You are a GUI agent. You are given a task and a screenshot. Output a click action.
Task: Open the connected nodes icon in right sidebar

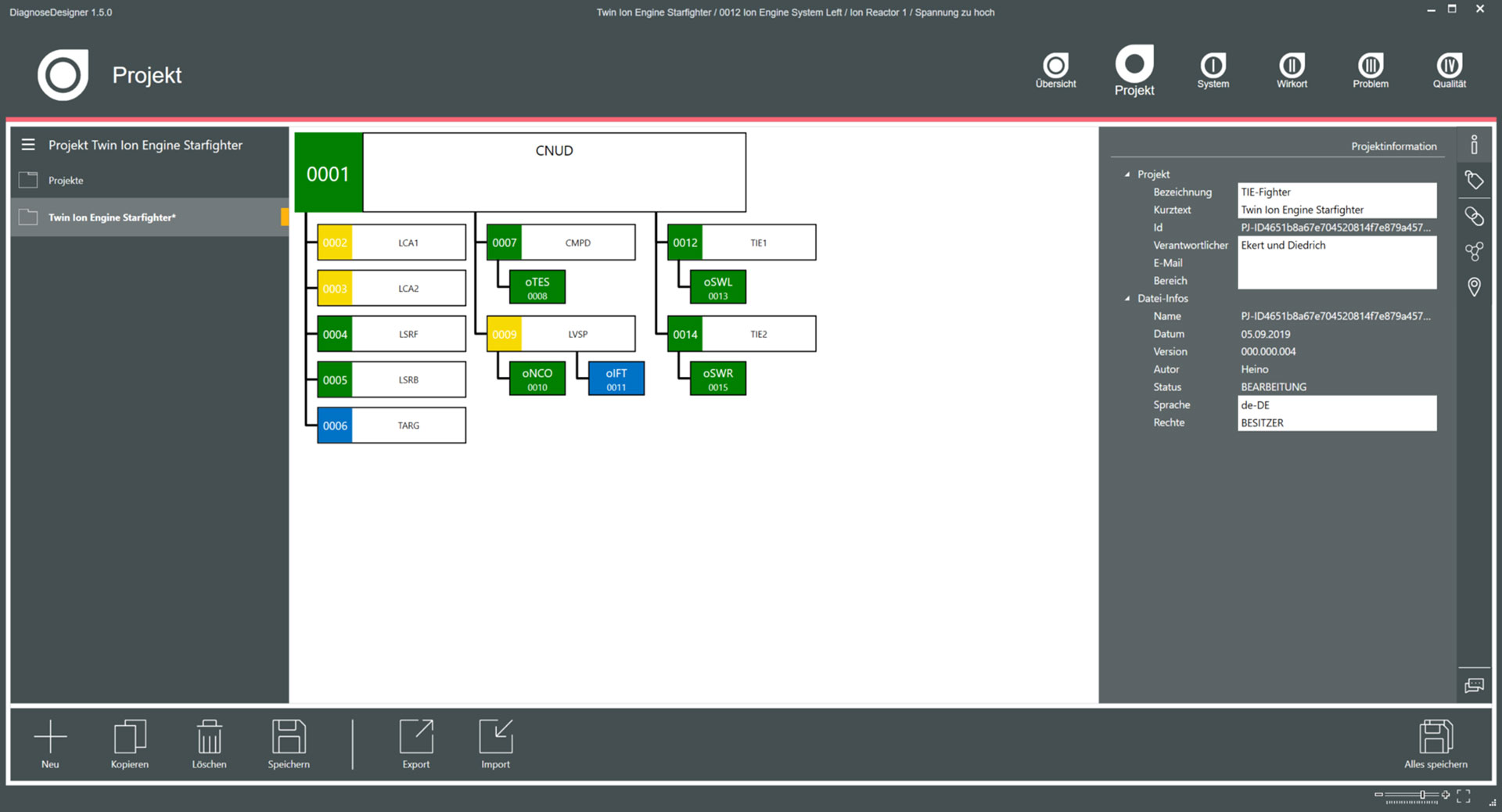(x=1474, y=252)
